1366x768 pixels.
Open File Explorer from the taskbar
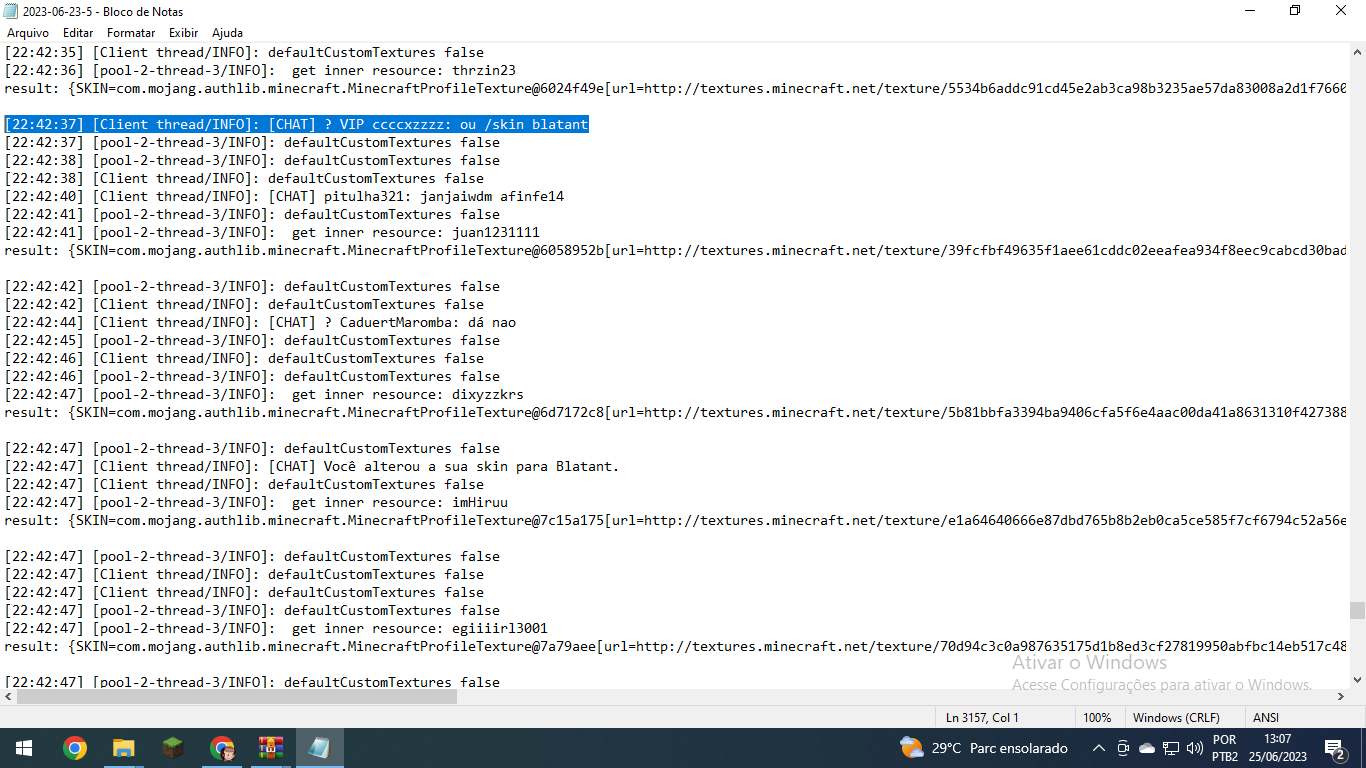click(123, 748)
